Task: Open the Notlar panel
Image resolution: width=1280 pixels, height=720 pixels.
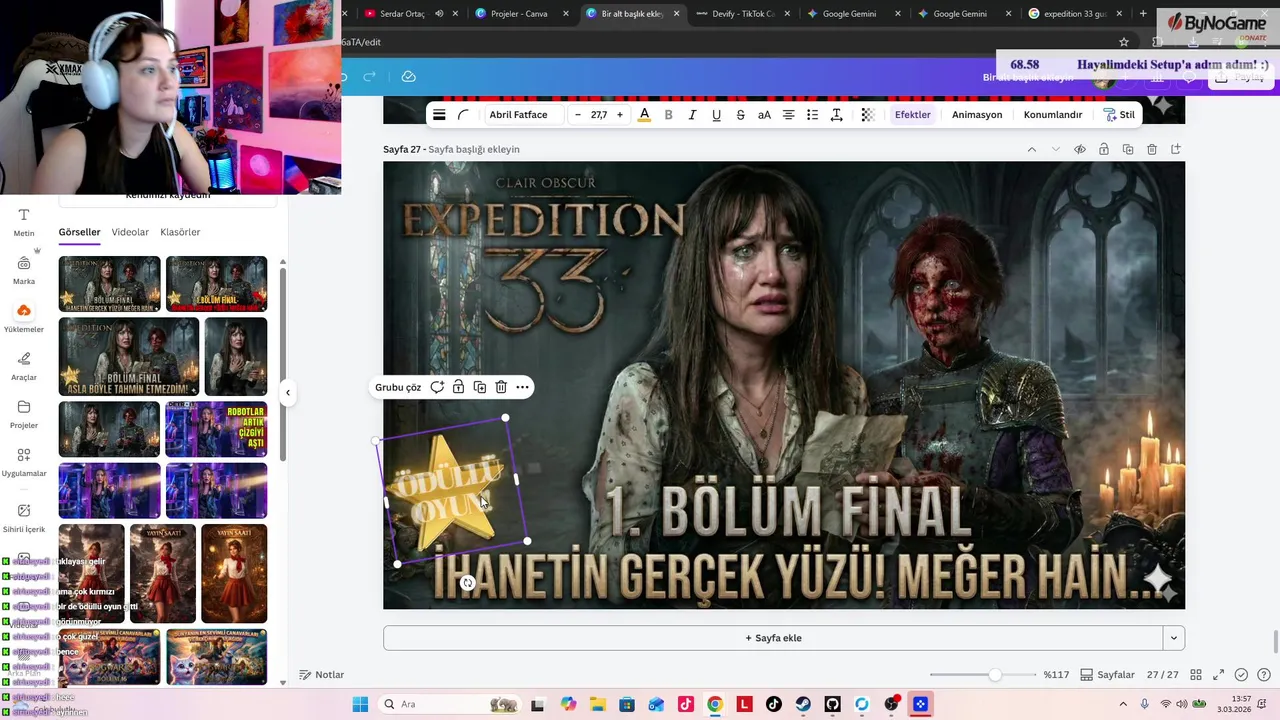Action: click(x=322, y=675)
